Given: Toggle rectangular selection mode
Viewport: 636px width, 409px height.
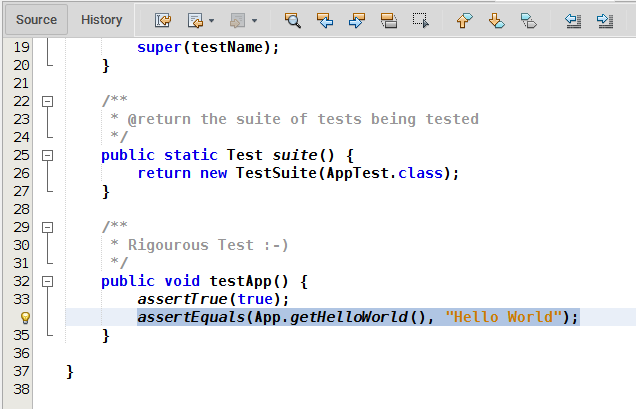Looking at the screenshot, I should tap(421, 19).
